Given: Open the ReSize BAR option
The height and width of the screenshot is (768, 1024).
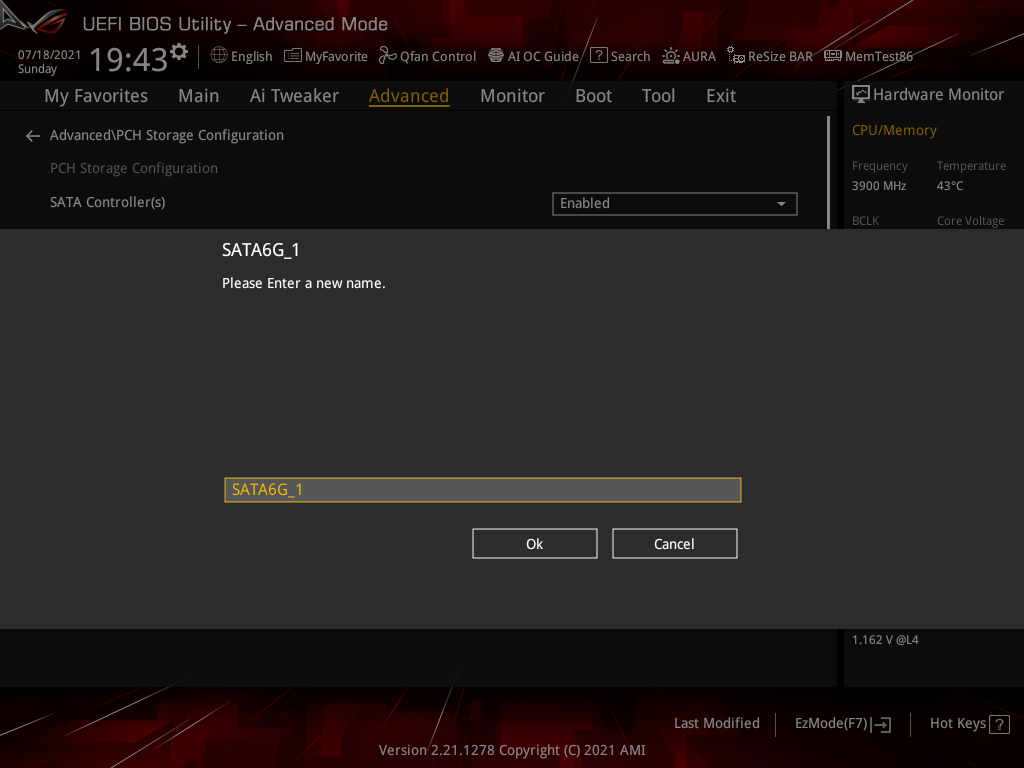Looking at the screenshot, I should click(769, 56).
